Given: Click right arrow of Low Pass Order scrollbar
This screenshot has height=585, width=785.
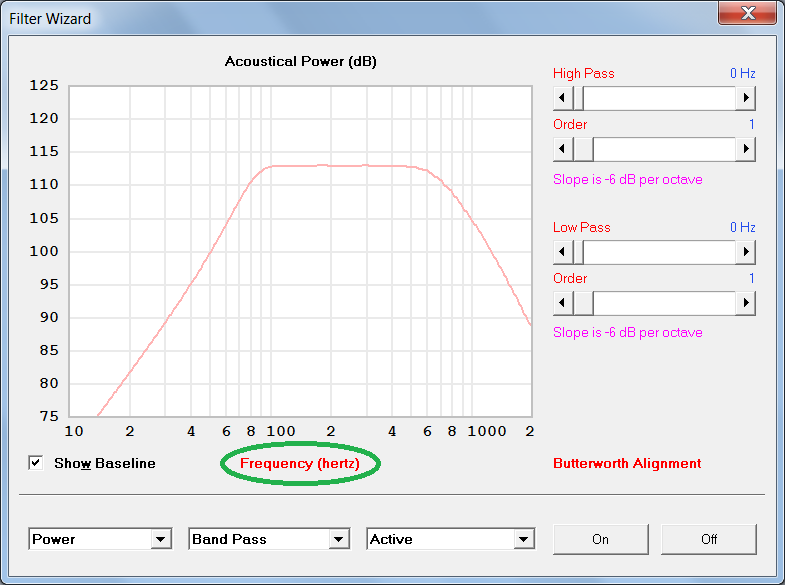Looking at the screenshot, I should point(745,303).
